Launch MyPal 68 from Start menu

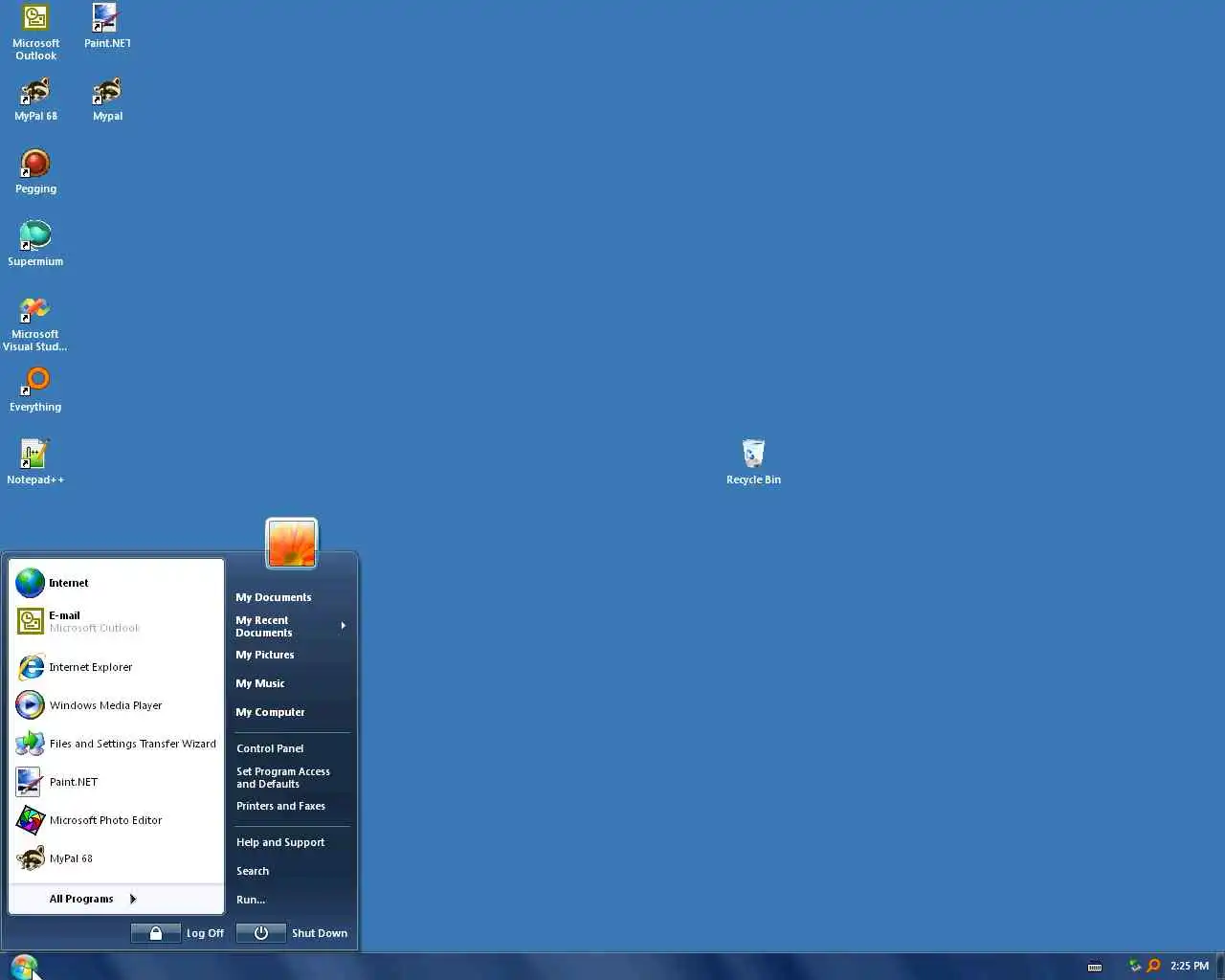[117, 858]
